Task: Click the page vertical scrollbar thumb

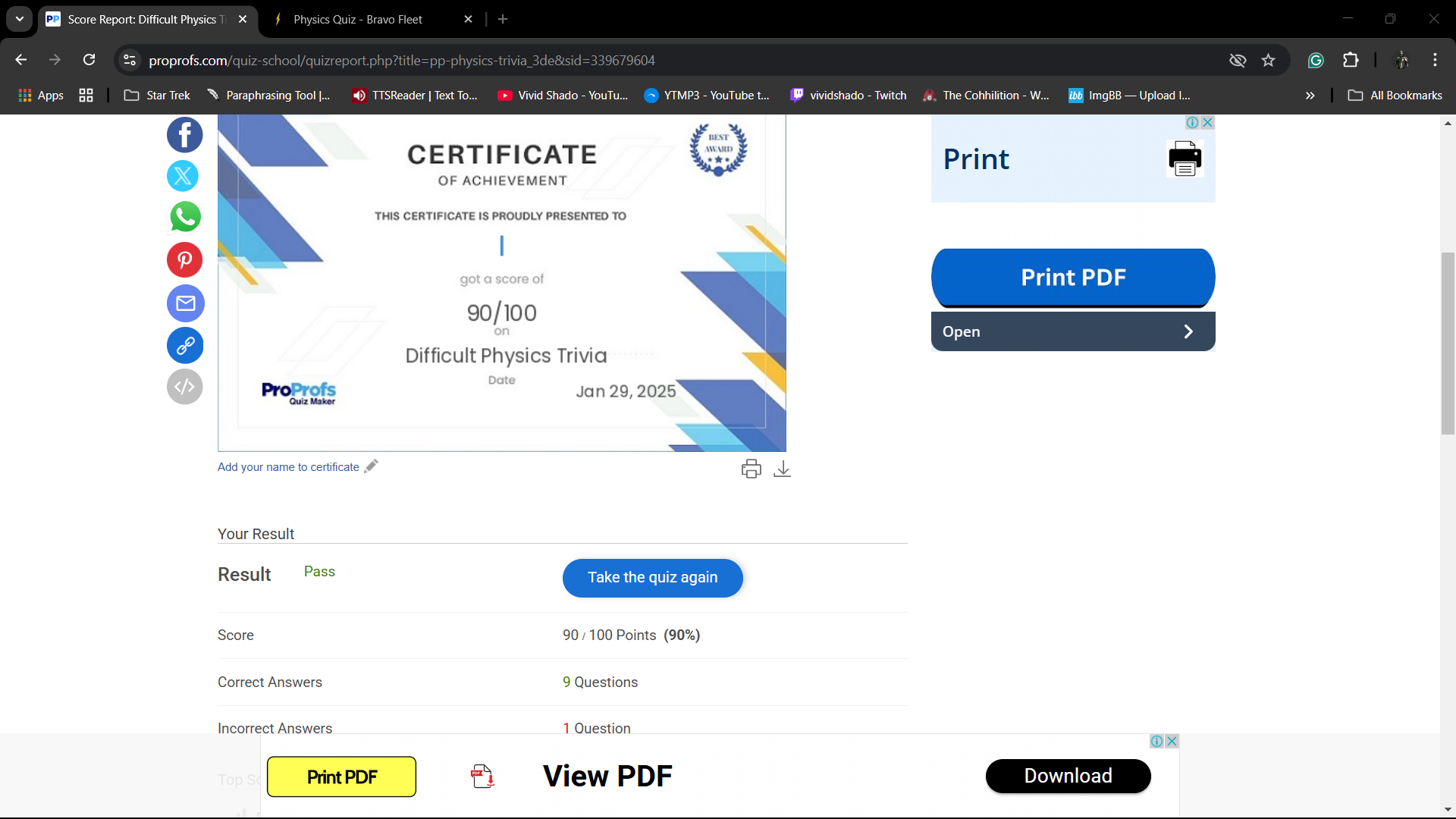Action: (1448, 343)
